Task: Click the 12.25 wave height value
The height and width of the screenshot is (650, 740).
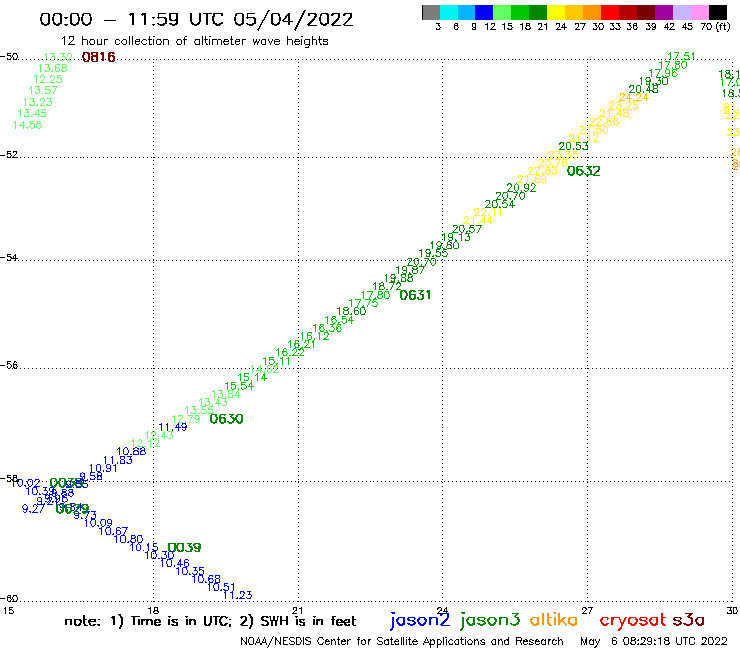Action: (48, 79)
